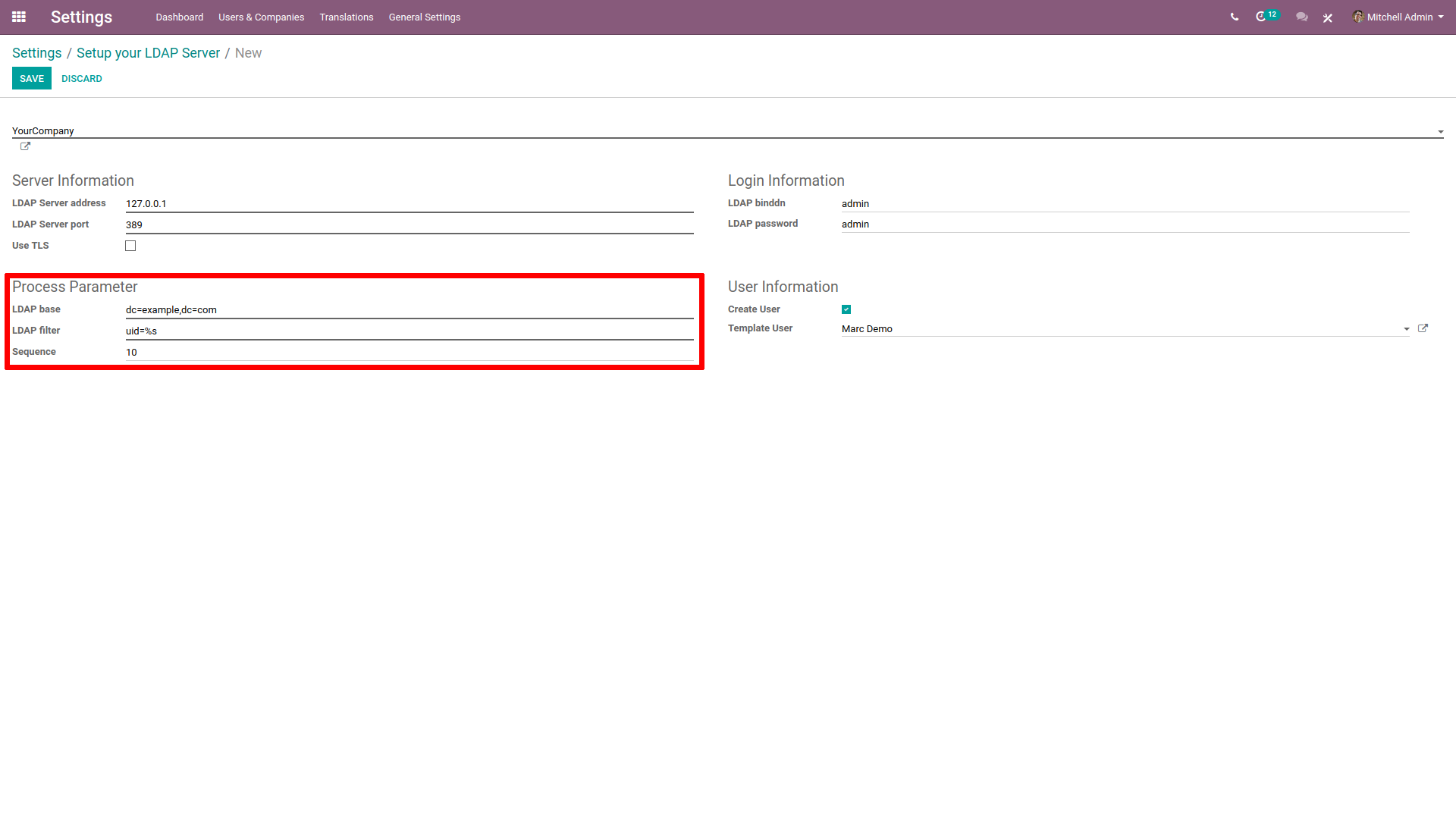
Task: Click the LDAP base input field
Action: [x=409, y=309]
